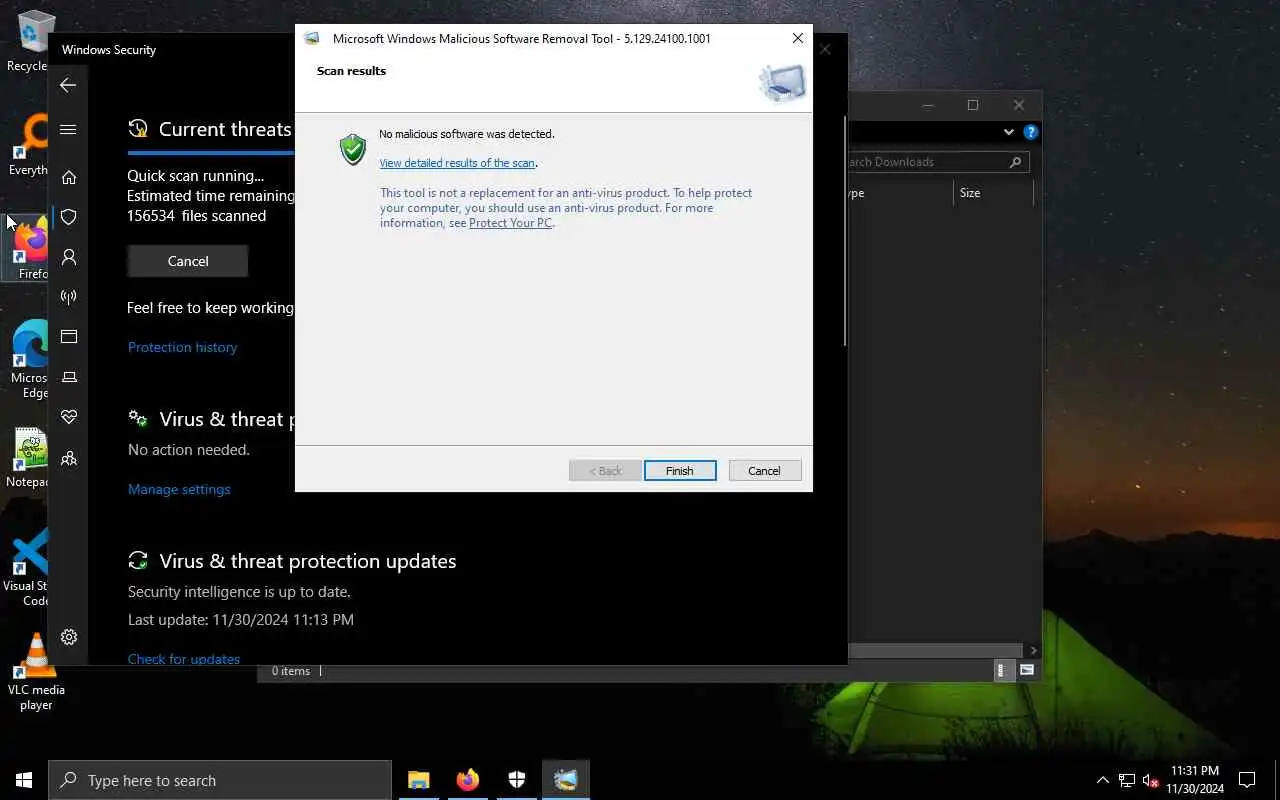Open Device security sidebar icon
Image resolution: width=1280 pixels, height=800 pixels.
69,377
